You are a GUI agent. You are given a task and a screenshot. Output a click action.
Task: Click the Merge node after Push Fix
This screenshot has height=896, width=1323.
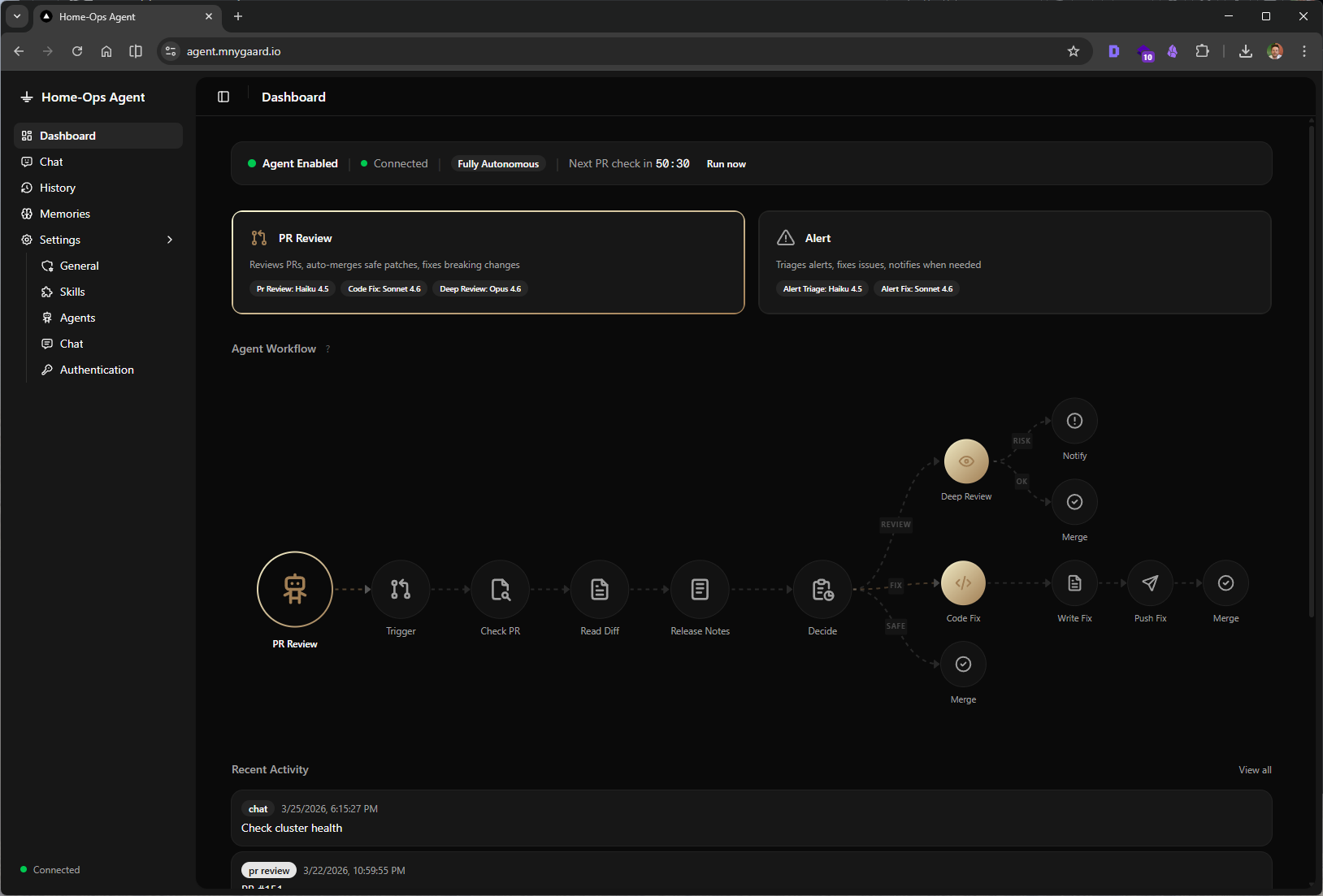point(1225,583)
